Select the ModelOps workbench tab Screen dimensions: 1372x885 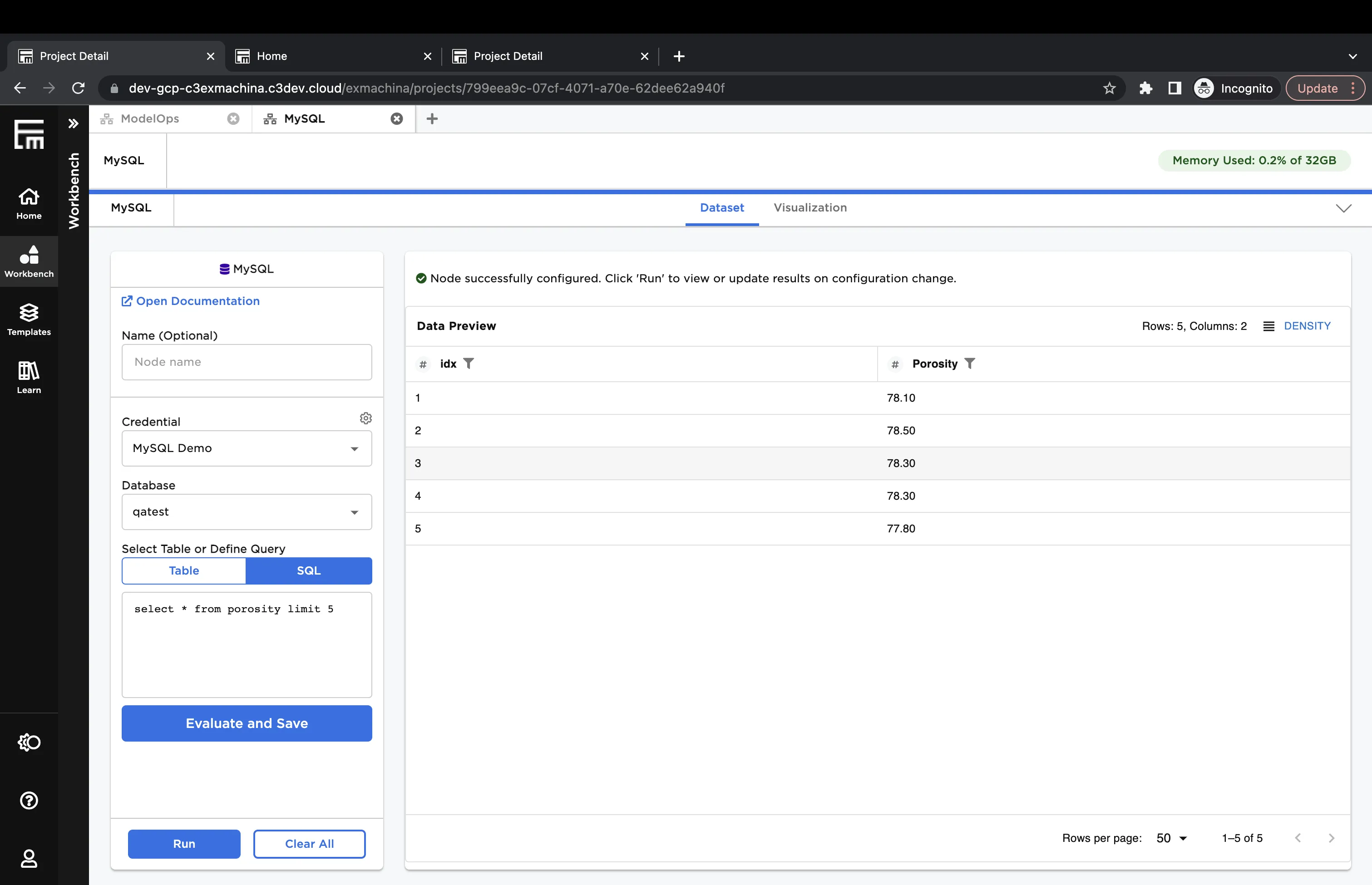pyautogui.click(x=149, y=118)
